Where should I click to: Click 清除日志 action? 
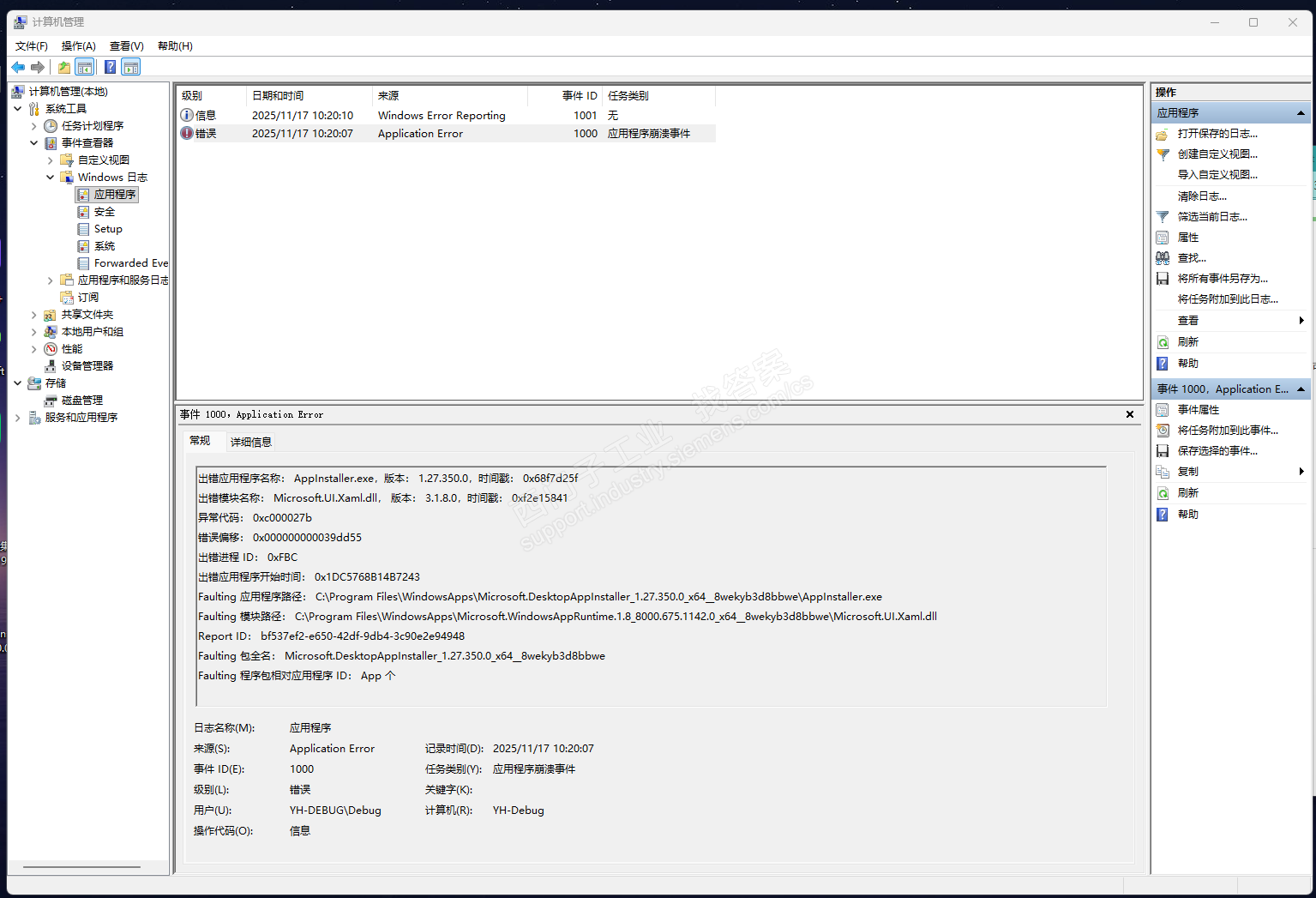point(1202,196)
